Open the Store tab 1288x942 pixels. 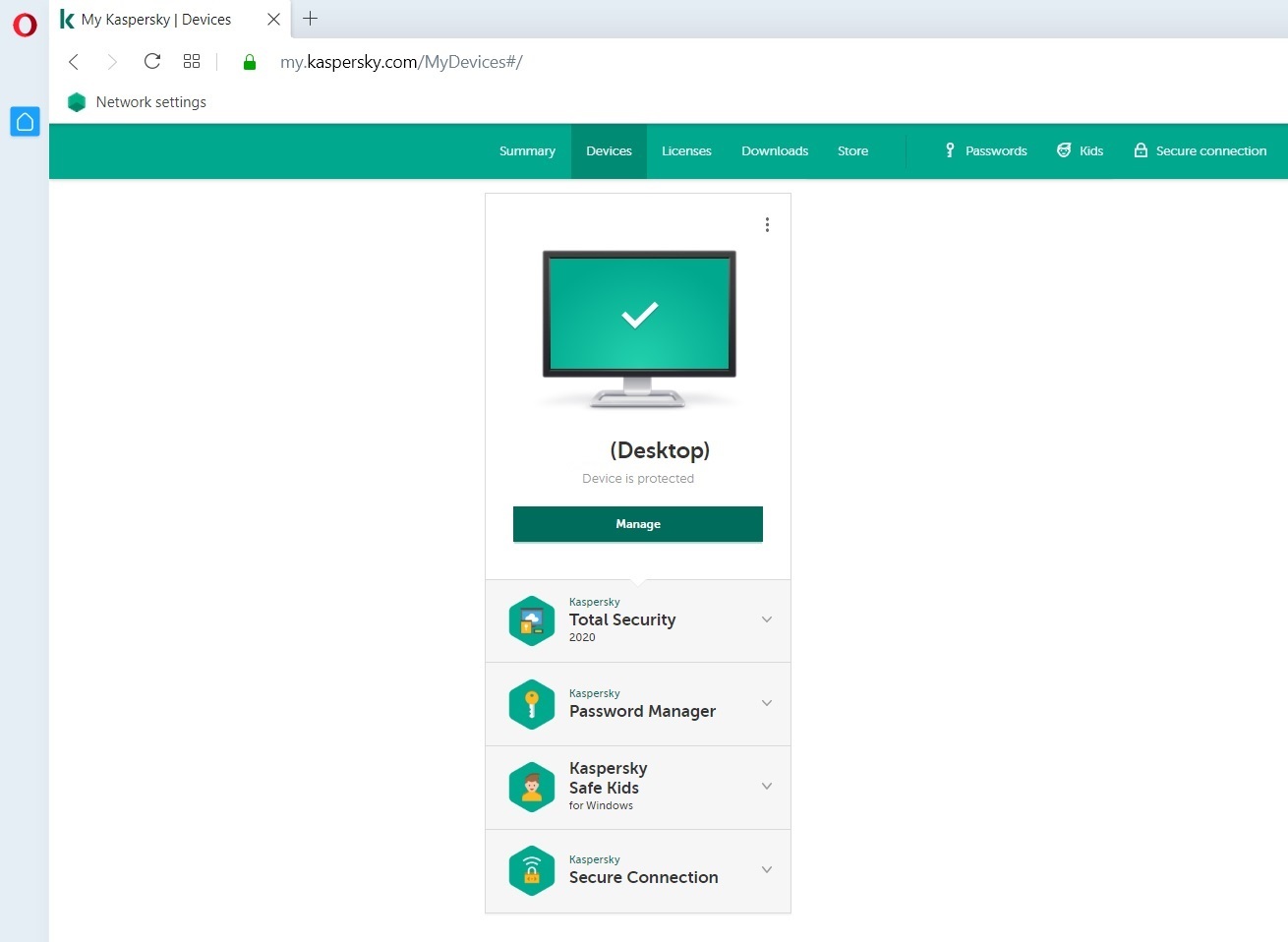point(852,151)
